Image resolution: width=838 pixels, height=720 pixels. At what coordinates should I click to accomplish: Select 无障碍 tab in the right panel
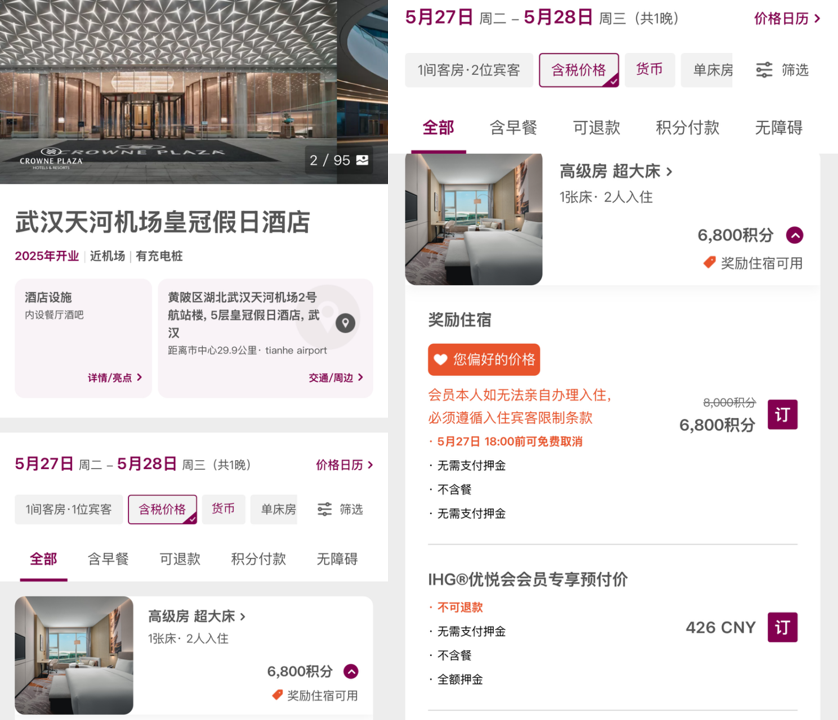tap(779, 128)
